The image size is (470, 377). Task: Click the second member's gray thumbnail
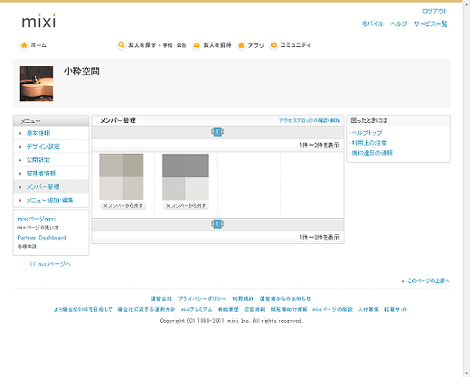(x=185, y=177)
